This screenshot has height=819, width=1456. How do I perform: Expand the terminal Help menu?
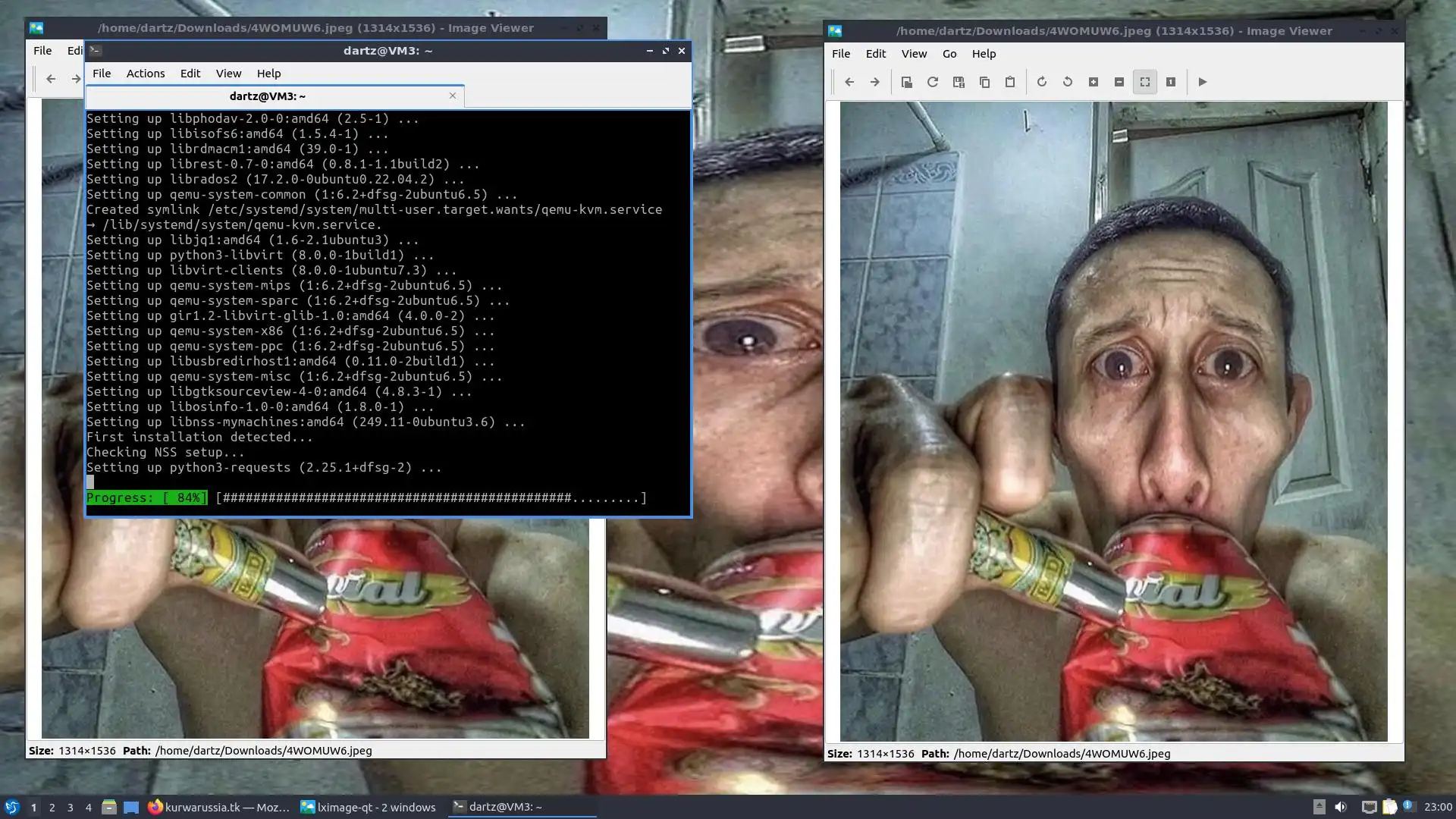[x=268, y=74]
